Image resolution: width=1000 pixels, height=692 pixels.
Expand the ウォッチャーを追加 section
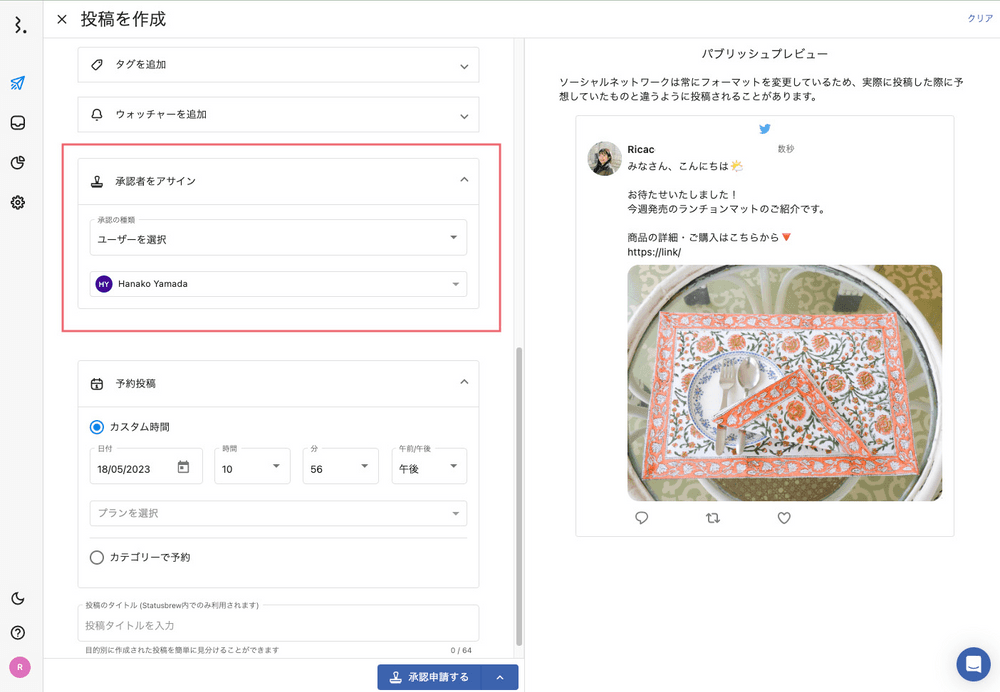pyautogui.click(x=278, y=115)
